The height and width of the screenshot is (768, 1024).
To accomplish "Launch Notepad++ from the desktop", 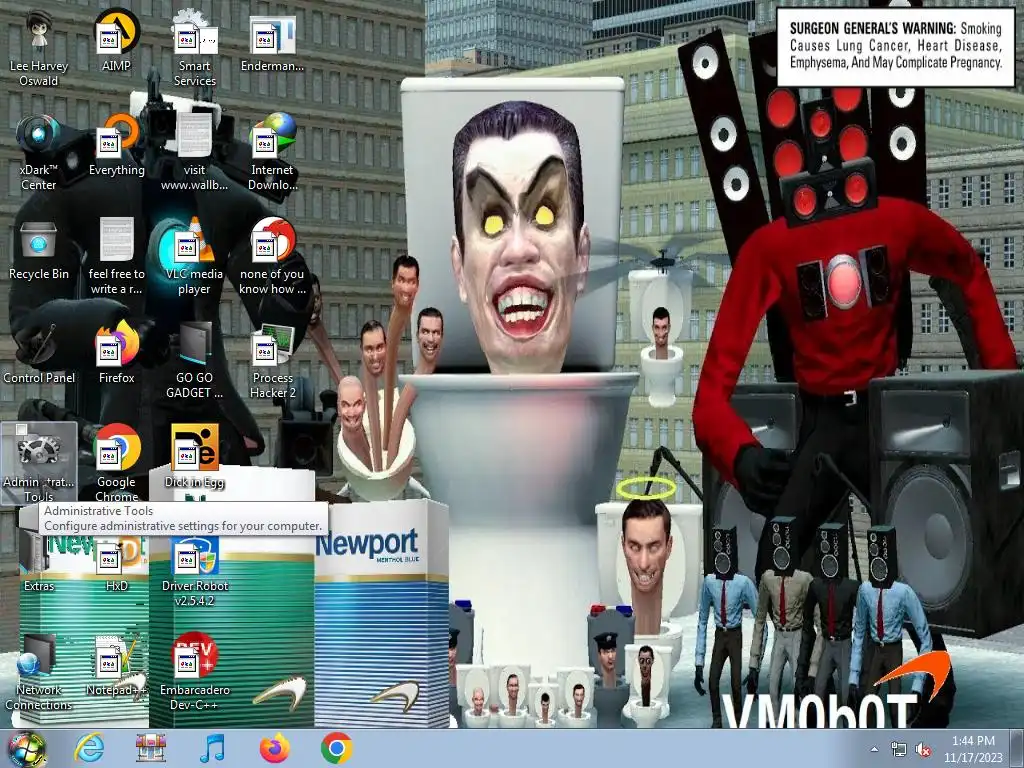I will (116, 665).
